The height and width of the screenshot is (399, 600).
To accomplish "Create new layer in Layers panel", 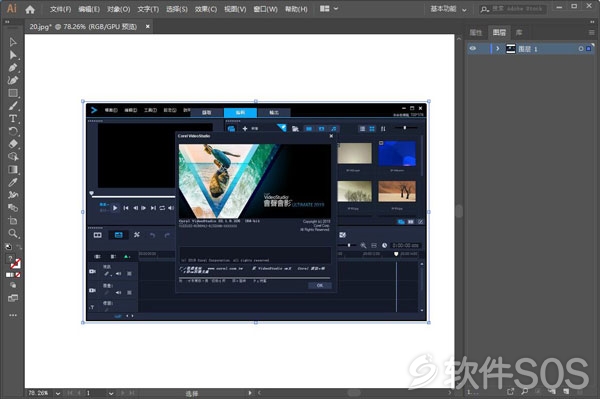I will click(566, 391).
